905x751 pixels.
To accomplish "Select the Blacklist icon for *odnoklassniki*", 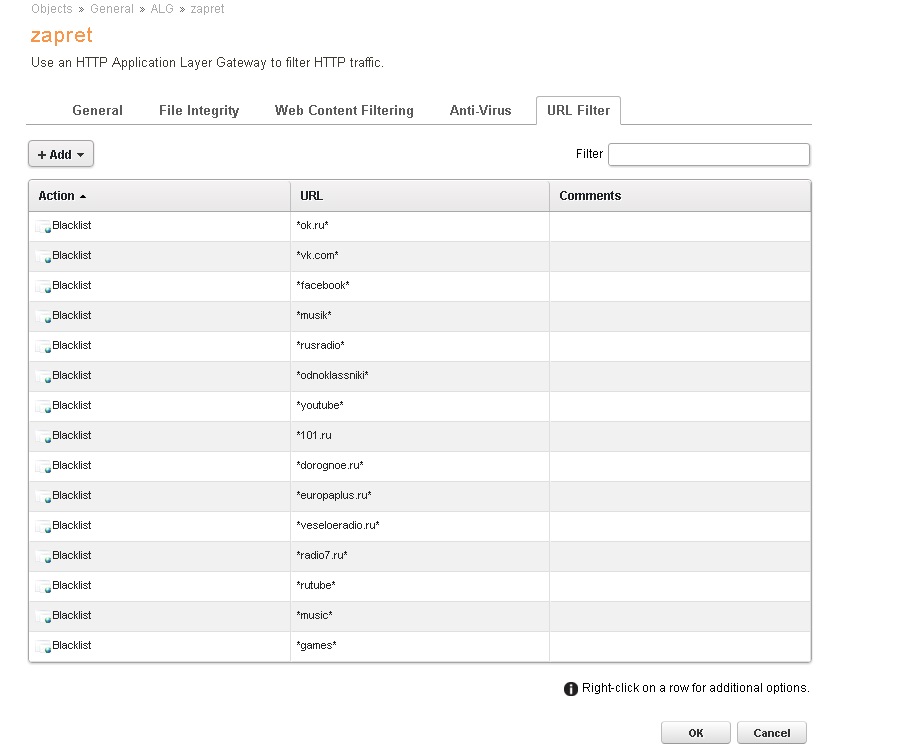I will (44, 377).
